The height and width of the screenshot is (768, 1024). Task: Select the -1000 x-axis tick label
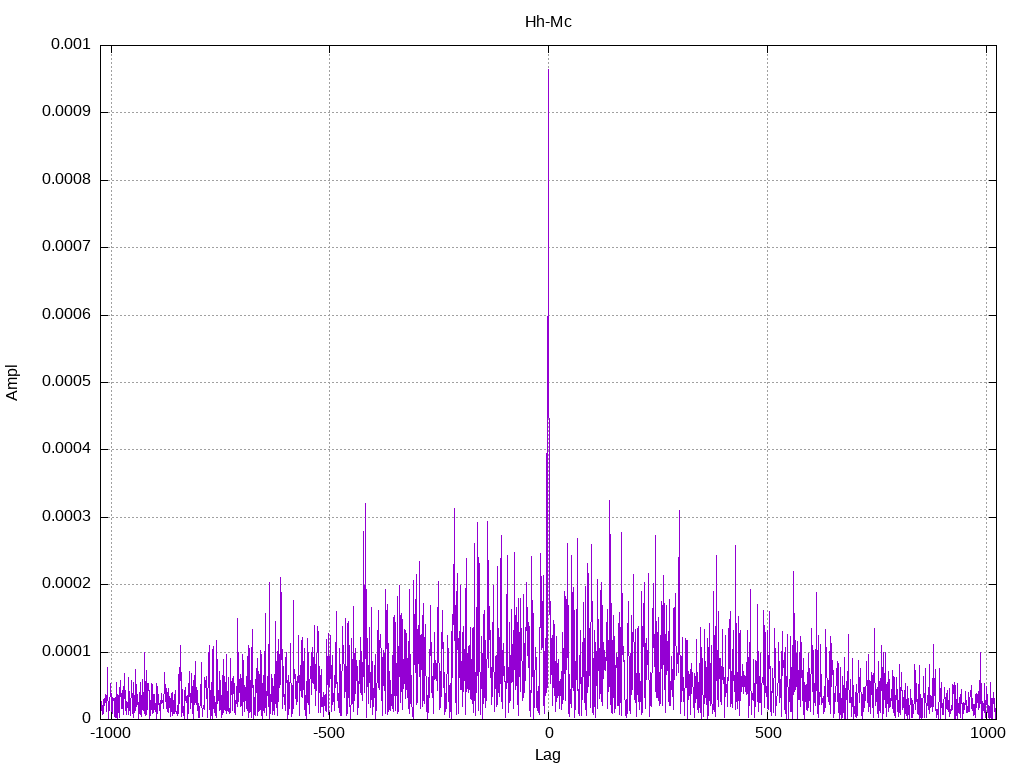pyautogui.click(x=110, y=734)
